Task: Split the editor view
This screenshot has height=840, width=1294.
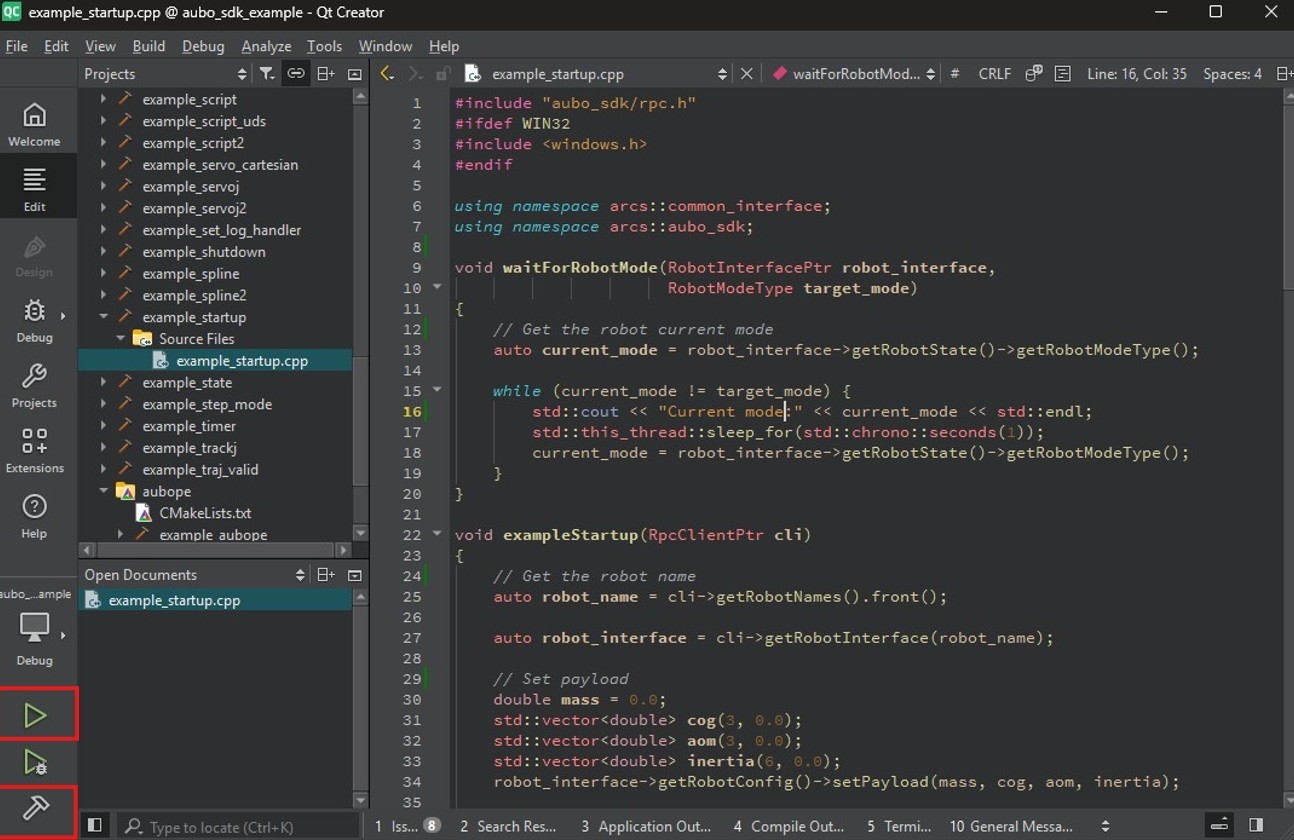Action: click(1286, 74)
